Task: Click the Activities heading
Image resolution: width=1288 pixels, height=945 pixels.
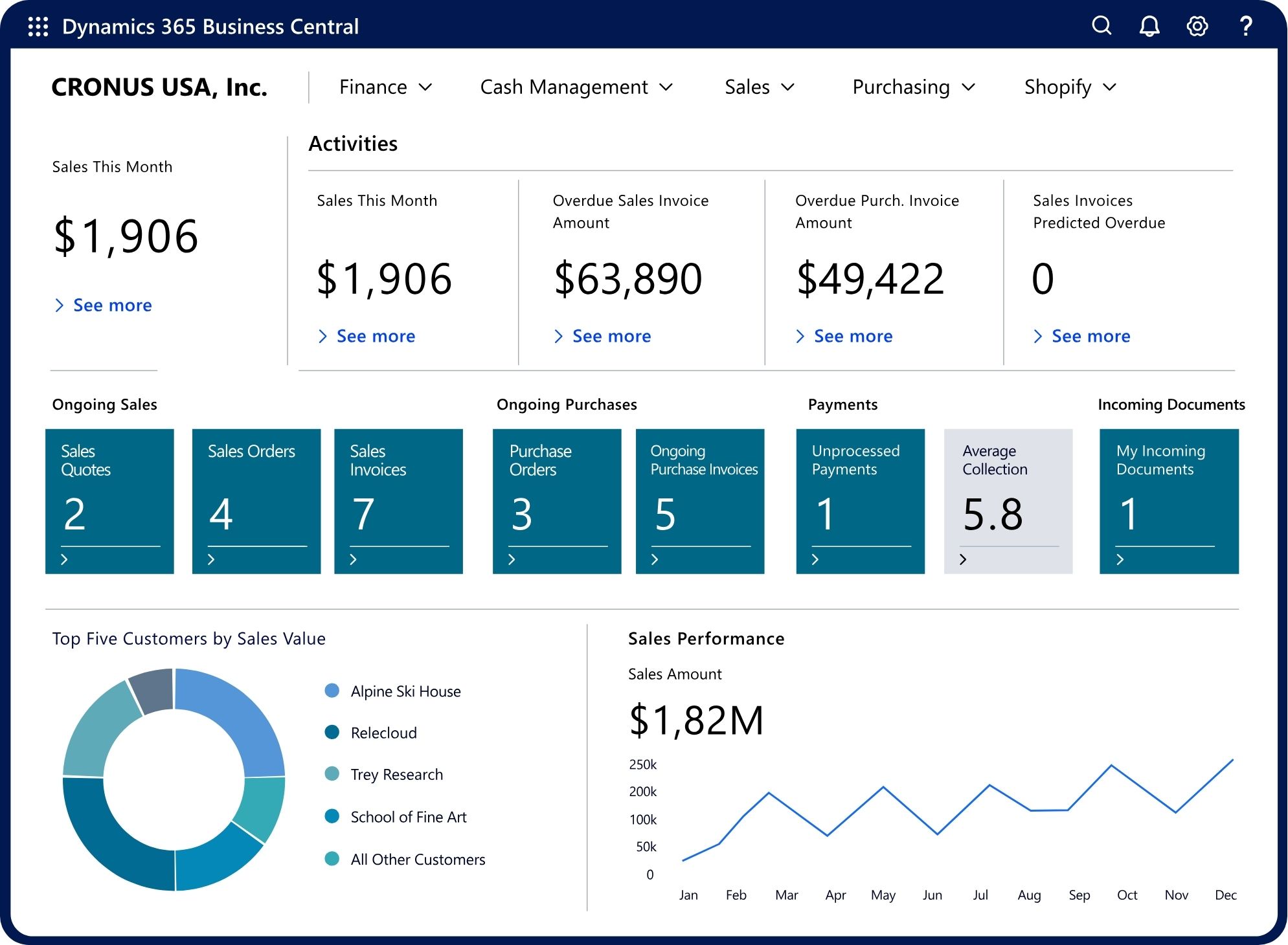Action: click(x=353, y=144)
